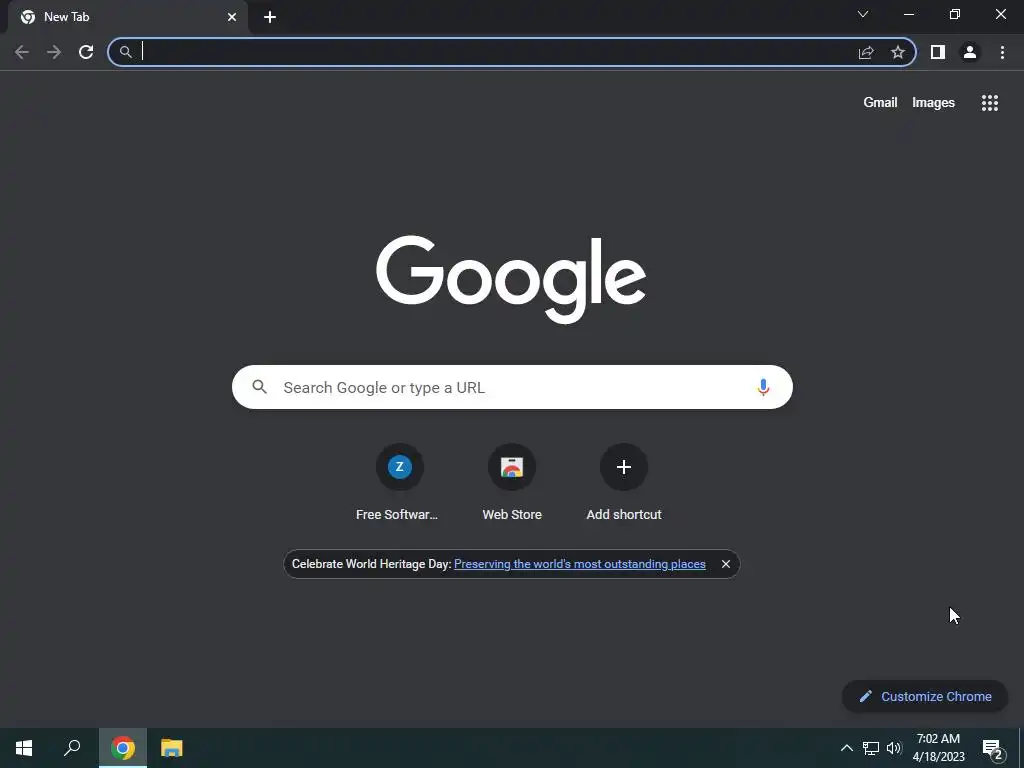
Task: Open Google Images link
Action: tap(933, 103)
